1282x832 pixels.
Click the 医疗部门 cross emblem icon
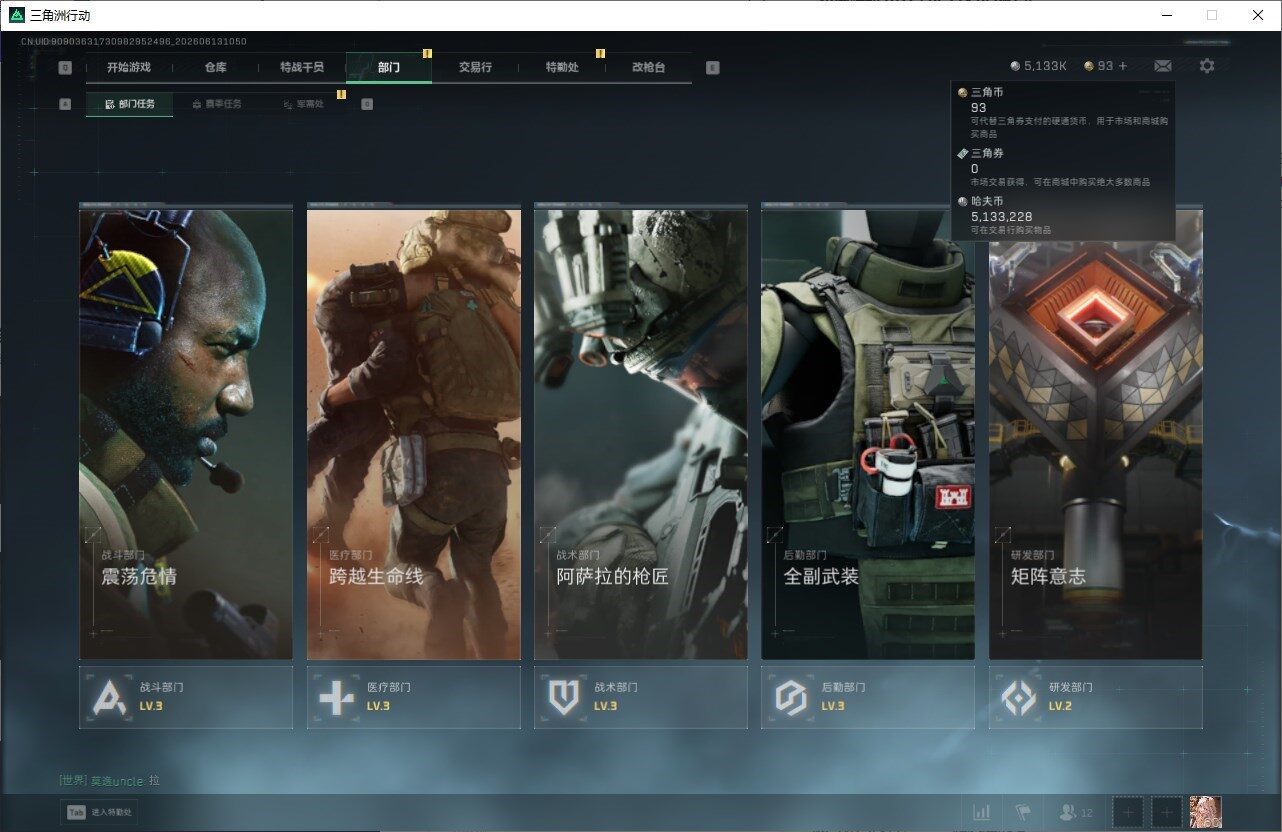click(336, 697)
